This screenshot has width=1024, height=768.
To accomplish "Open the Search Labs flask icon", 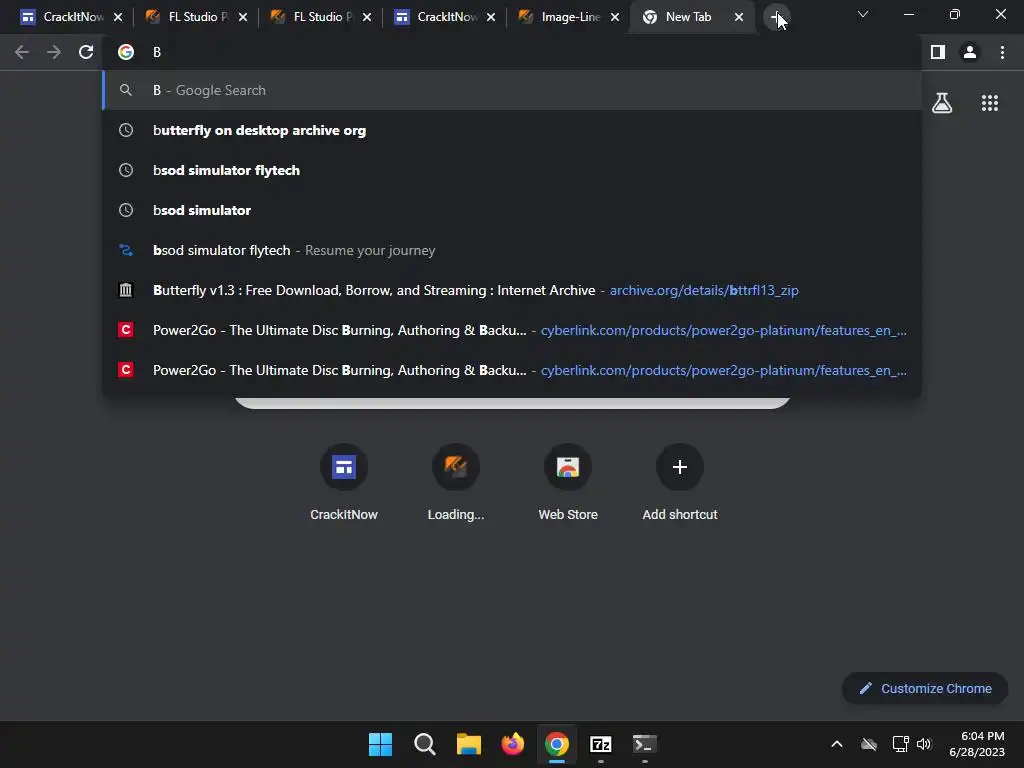I will click(x=942, y=103).
